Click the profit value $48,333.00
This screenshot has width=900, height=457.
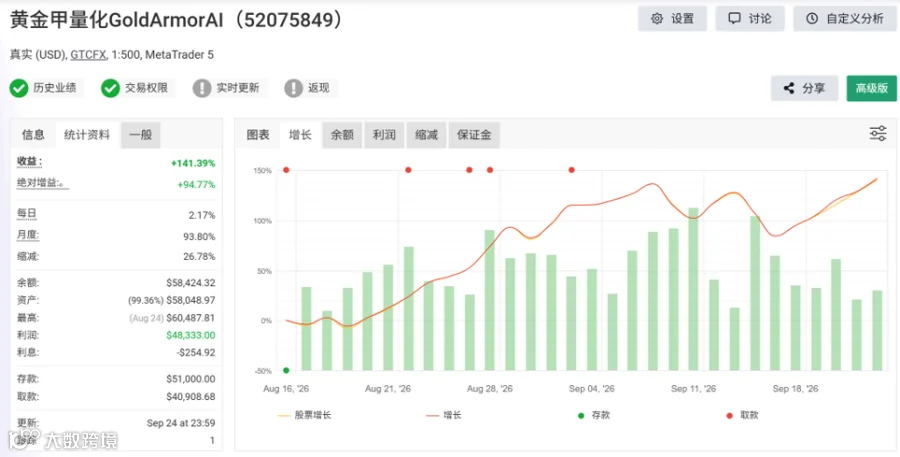click(191, 335)
